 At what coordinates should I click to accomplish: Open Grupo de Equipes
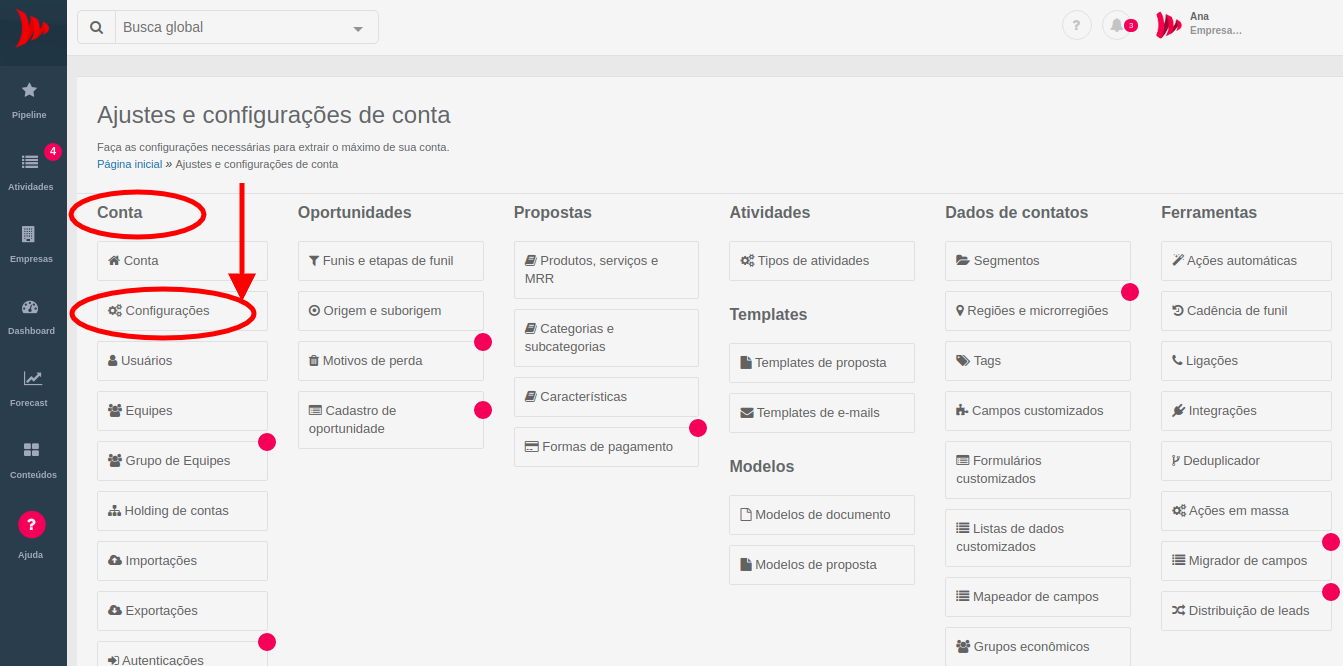[182, 461]
